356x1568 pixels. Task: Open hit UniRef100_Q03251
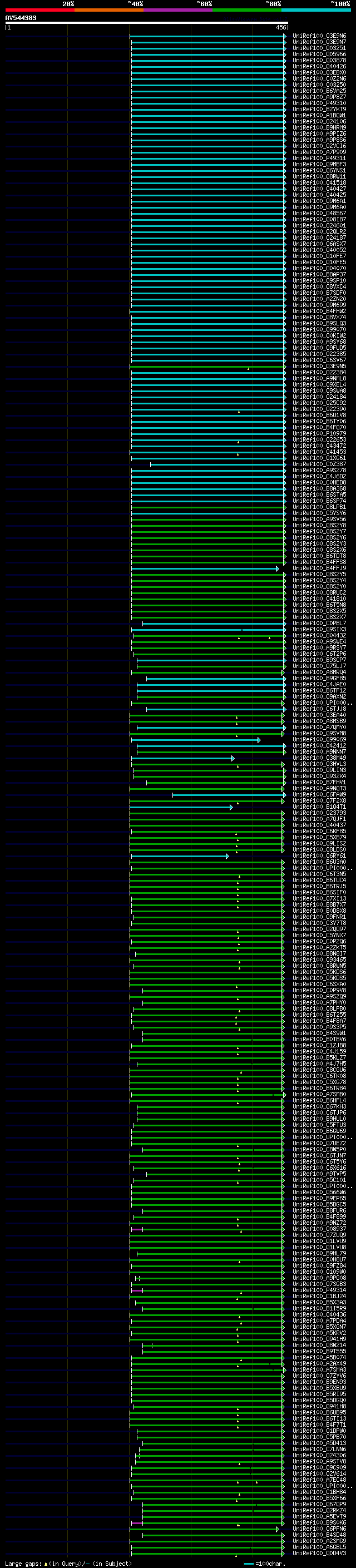(319, 48)
